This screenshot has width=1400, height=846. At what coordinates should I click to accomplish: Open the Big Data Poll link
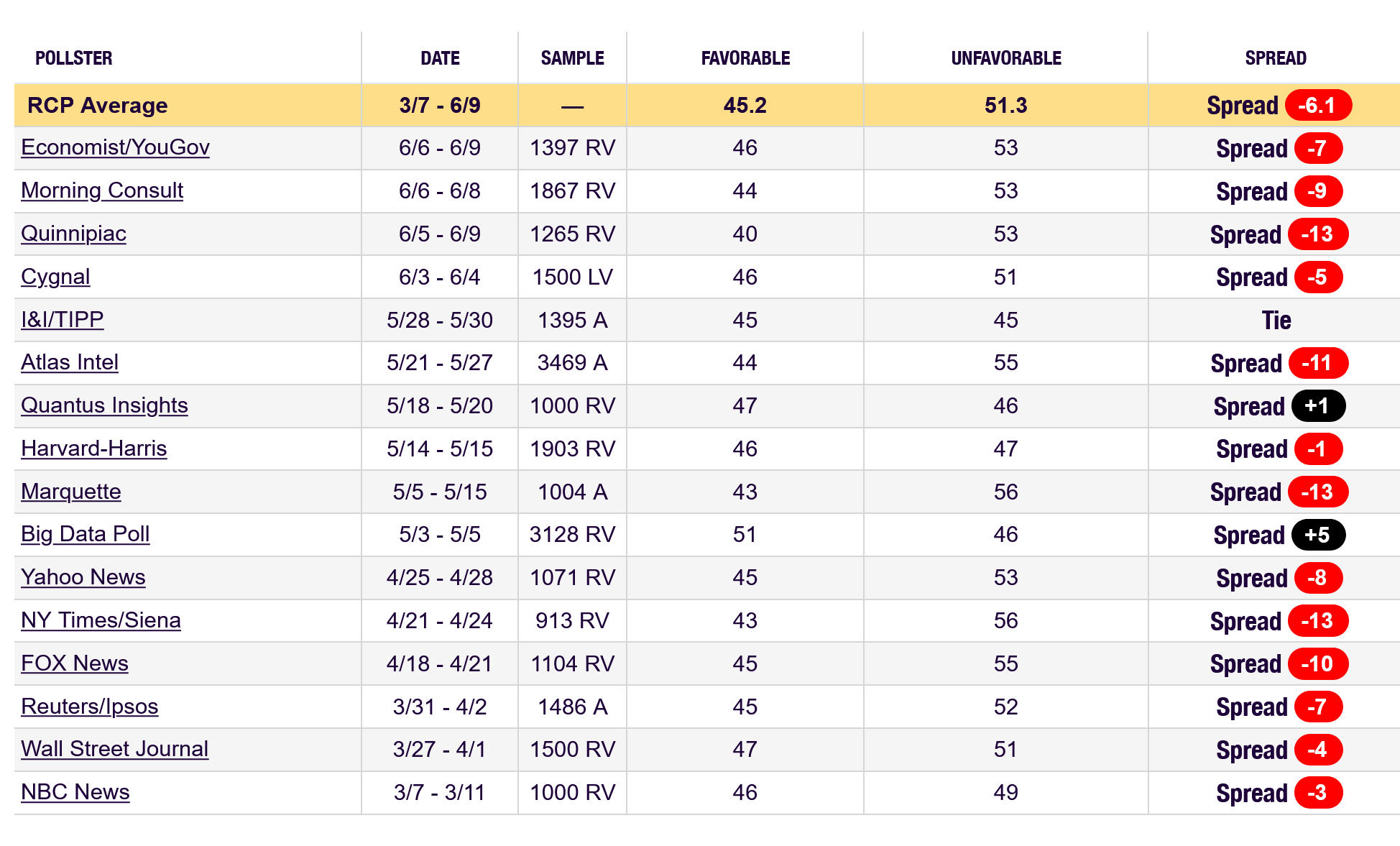85,534
